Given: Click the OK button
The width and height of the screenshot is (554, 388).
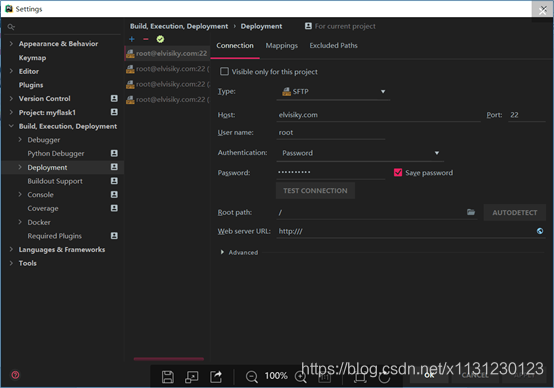Looking at the screenshot, I should (429, 375).
